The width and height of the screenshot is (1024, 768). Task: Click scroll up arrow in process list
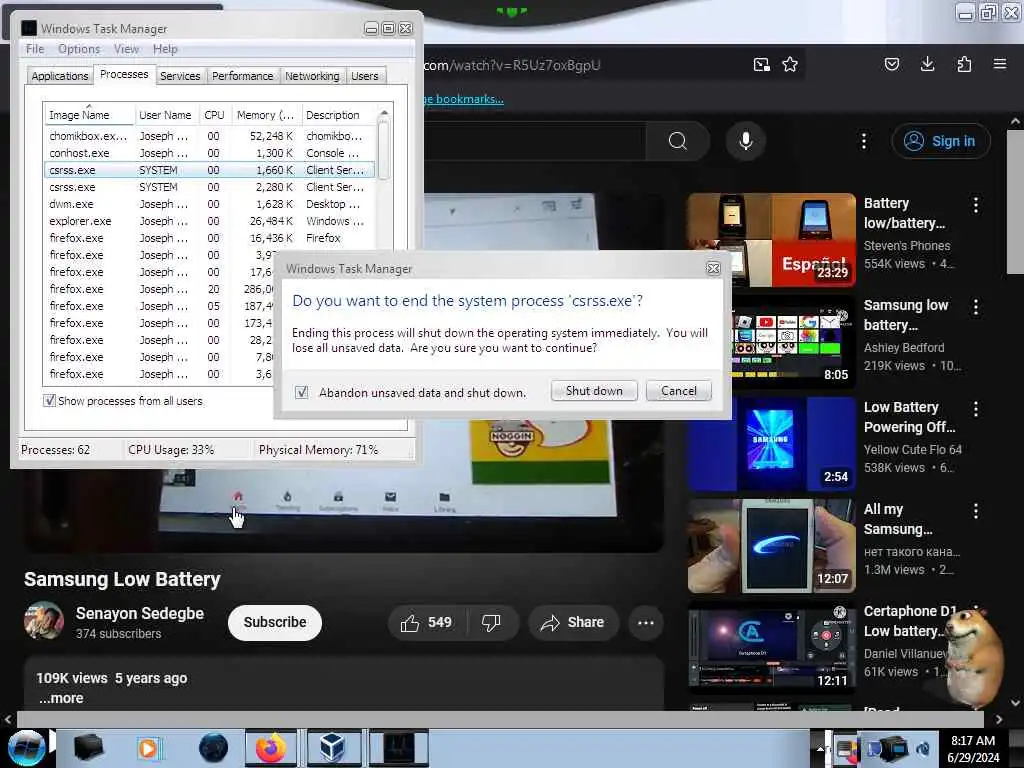pyautogui.click(x=384, y=113)
